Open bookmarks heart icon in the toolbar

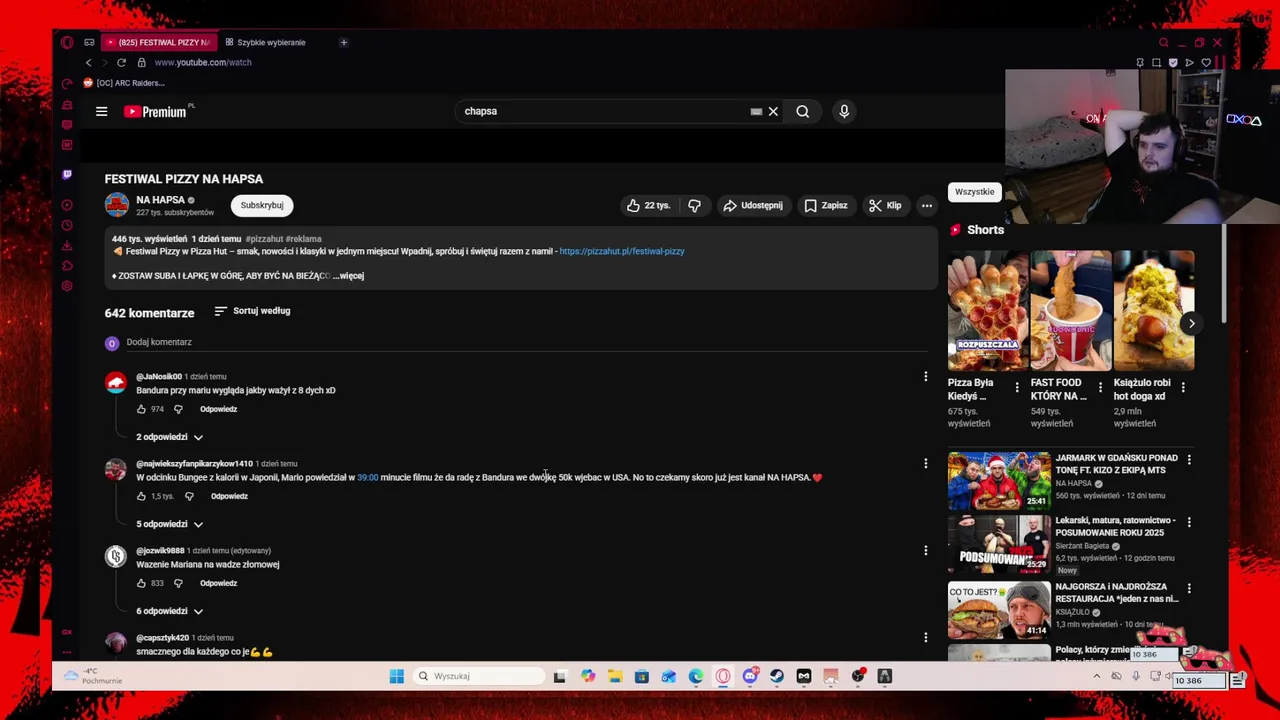[1206, 62]
